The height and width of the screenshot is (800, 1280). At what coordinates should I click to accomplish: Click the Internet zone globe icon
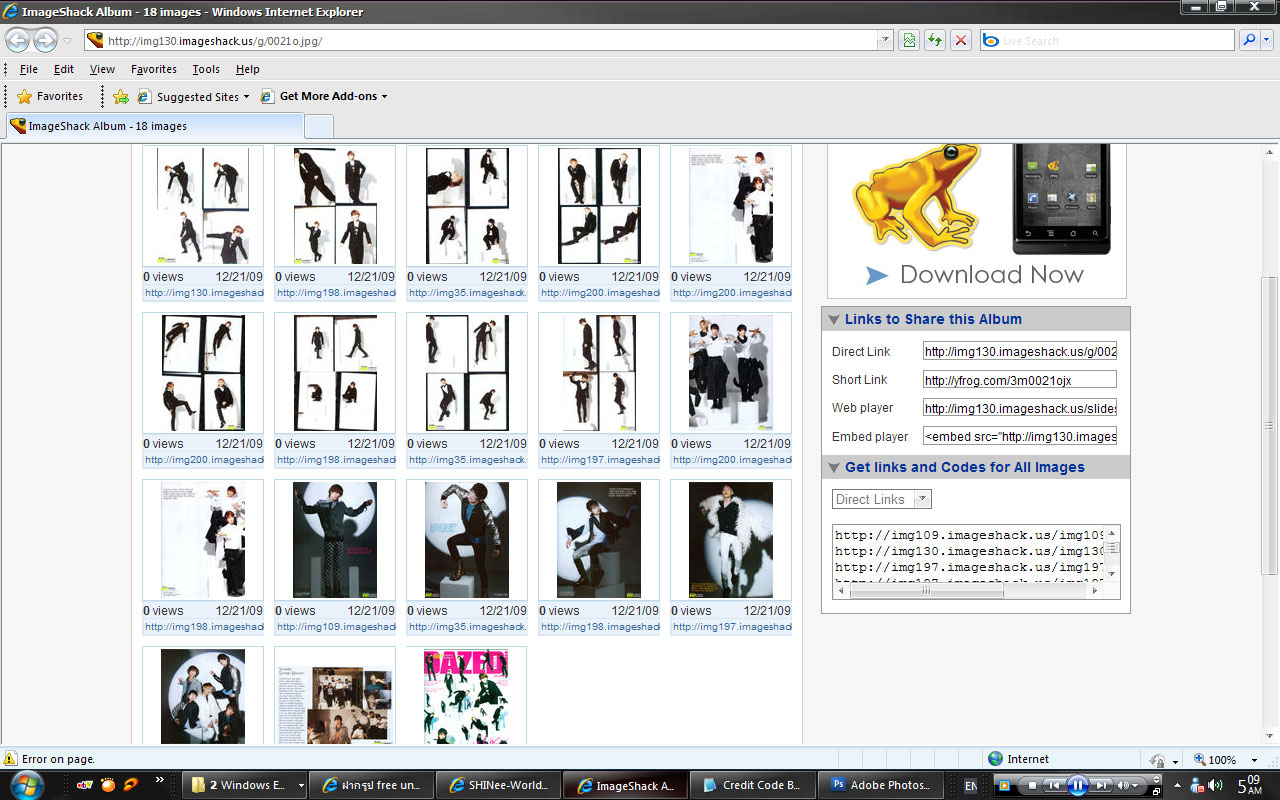(995, 759)
